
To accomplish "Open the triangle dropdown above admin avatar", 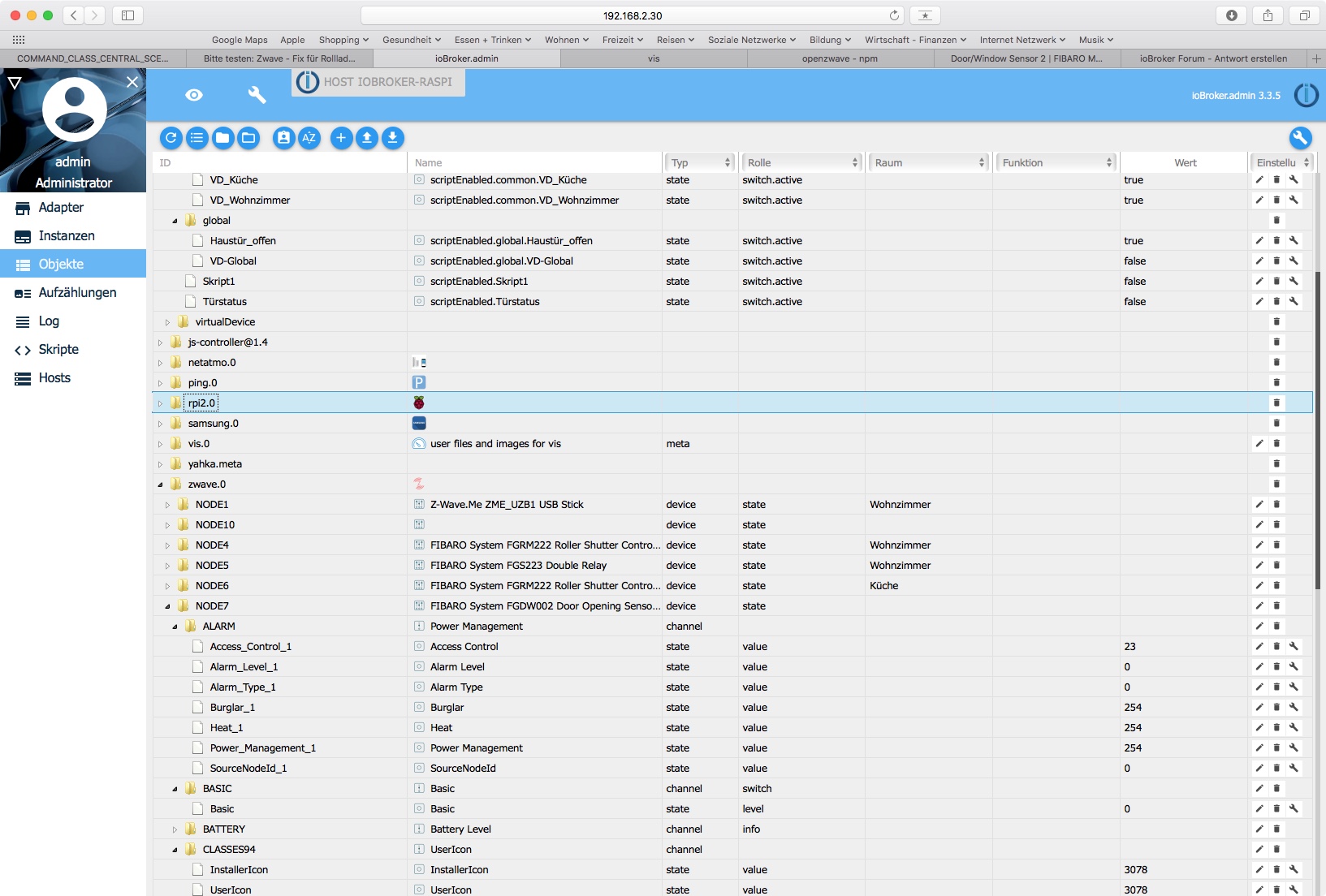I will pyautogui.click(x=14, y=82).
